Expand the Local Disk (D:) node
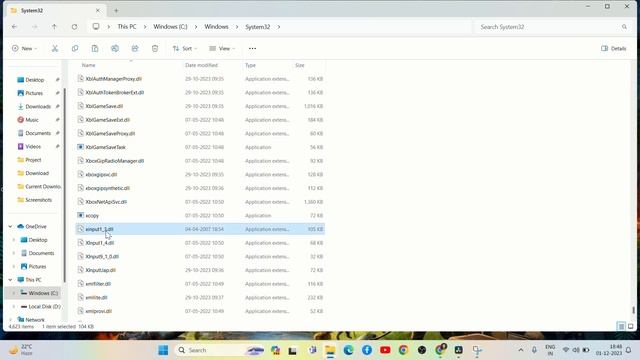The width and height of the screenshot is (640, 360). [13, 307]
